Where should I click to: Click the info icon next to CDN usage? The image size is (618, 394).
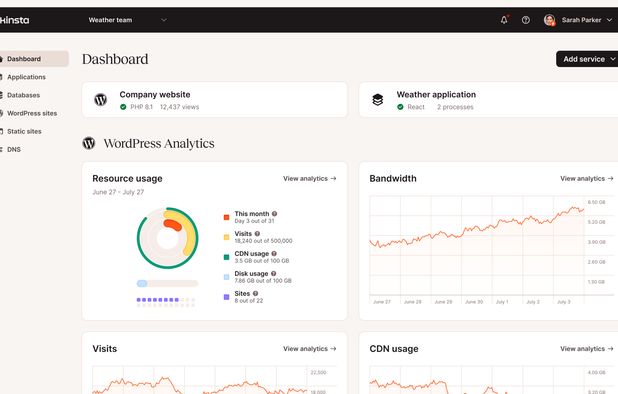click(x=274, y=253)
